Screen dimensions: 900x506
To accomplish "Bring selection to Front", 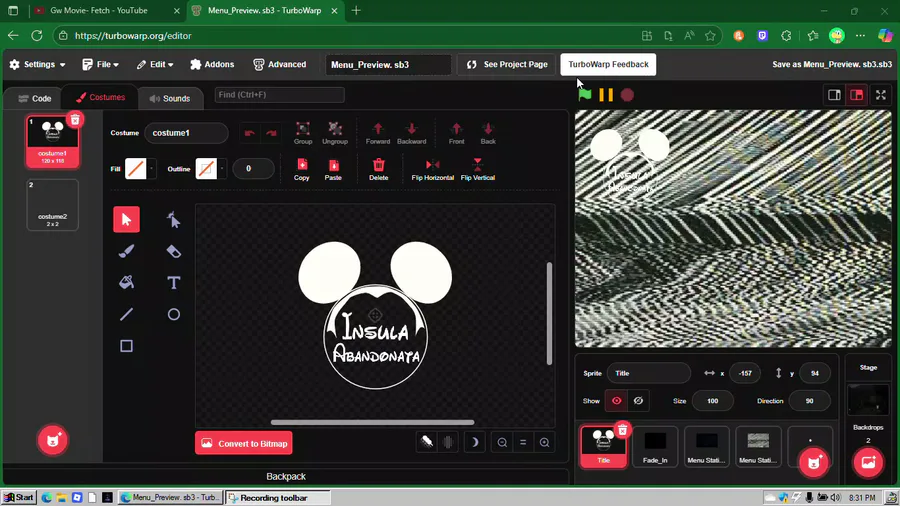I will coord(456,133).
